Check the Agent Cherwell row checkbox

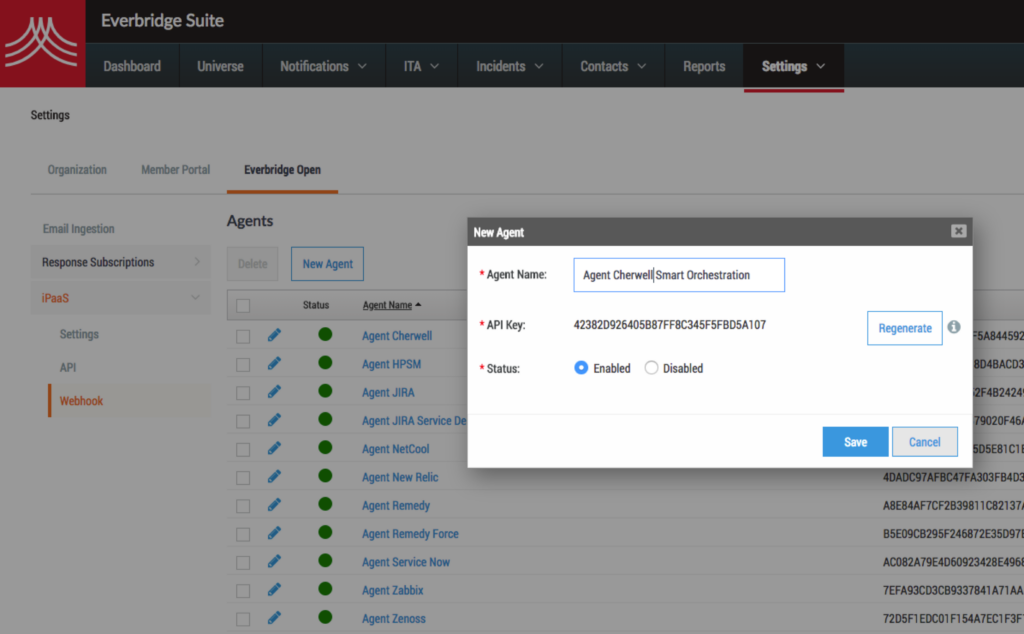coord(243,336)
